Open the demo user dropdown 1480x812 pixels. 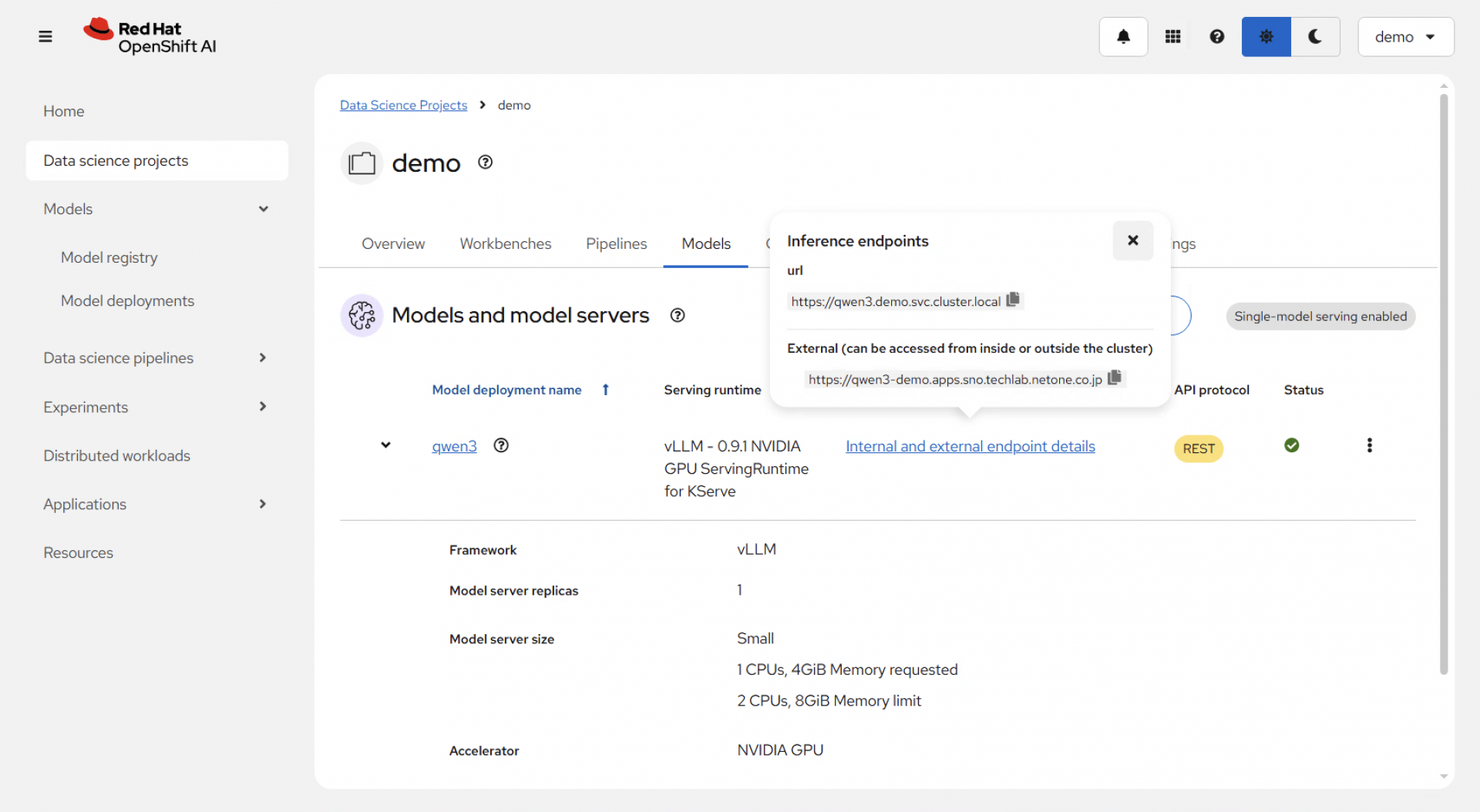(1405, 36)
